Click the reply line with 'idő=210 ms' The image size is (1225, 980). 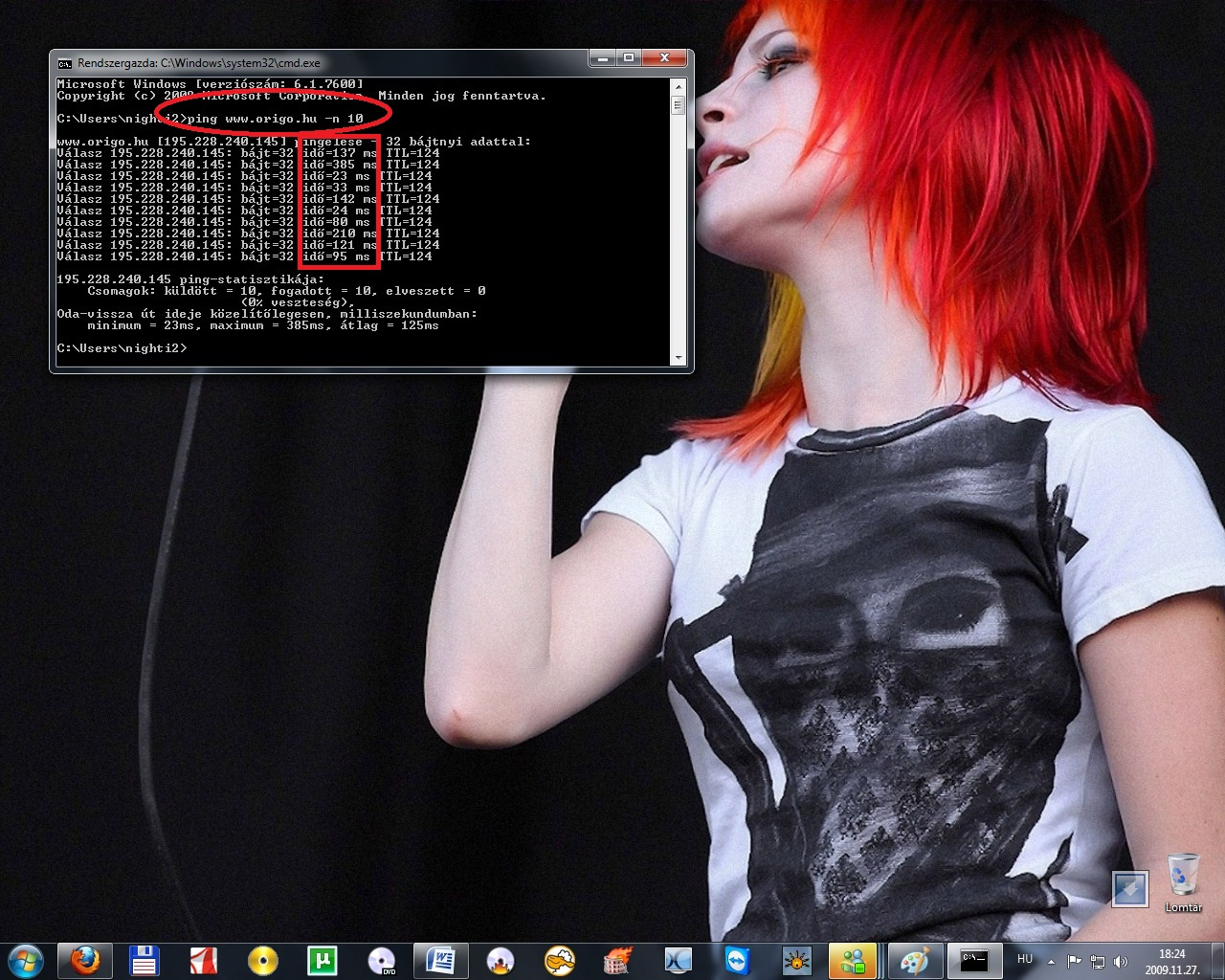point(248,234)
